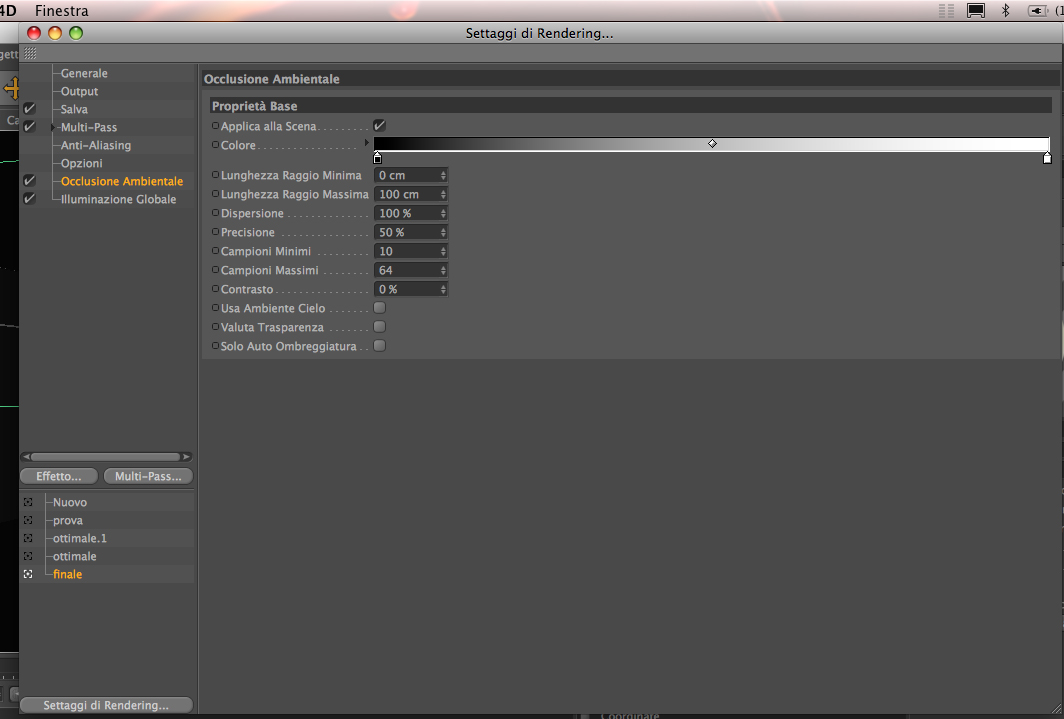Select the white gradient knot on Colore
The image size is (1064, 719).
tap(1047, 158)
